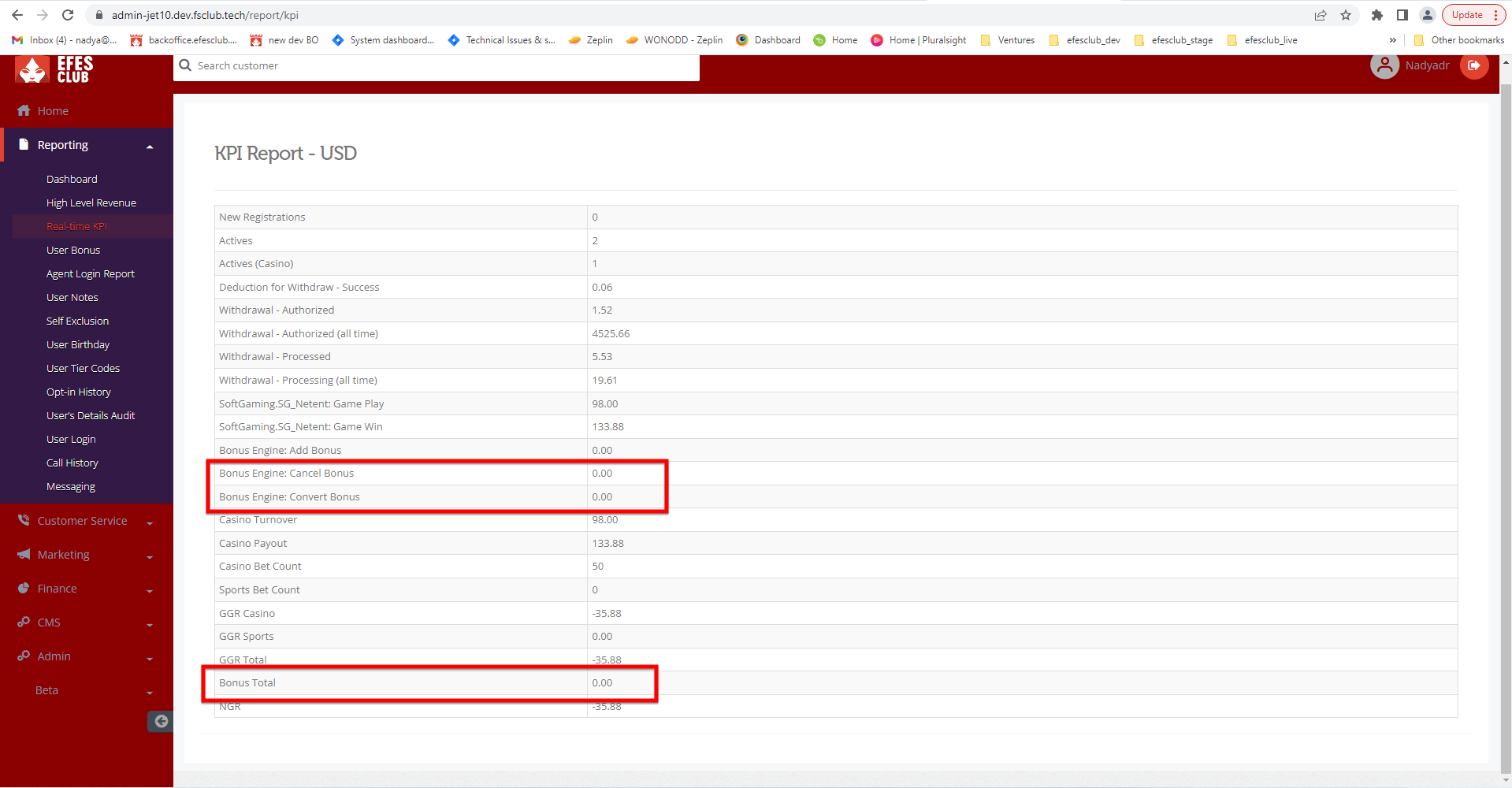This screenshot has height=788, width=1512.
Task: Click the Nadyadr user avatar icon
Action: click(x=1384, y=65)
